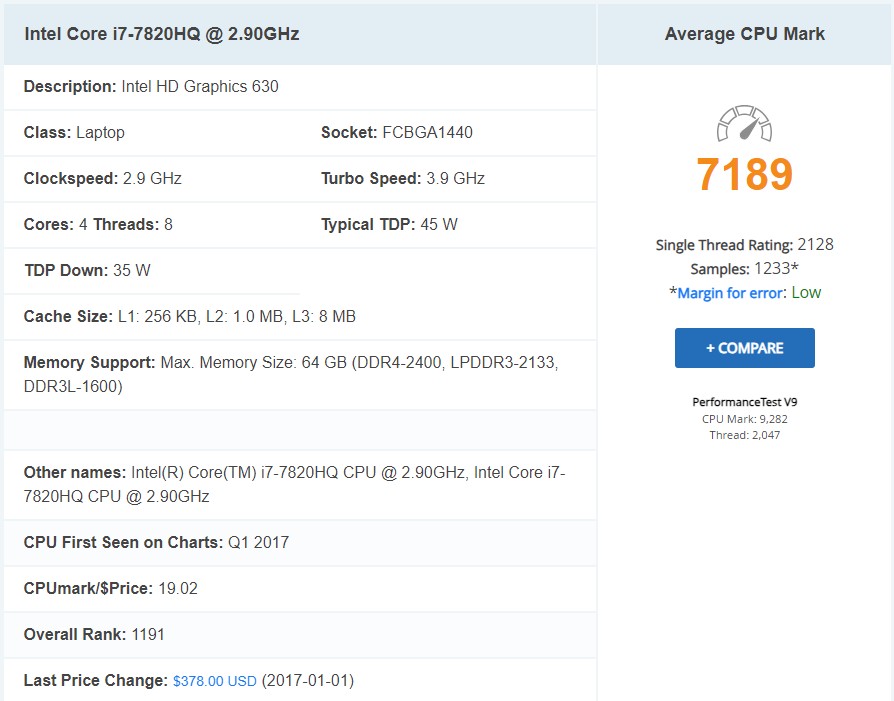Click the Intel Core i7-7820HQ title header
894x701 pixels.
click(162, 34)
